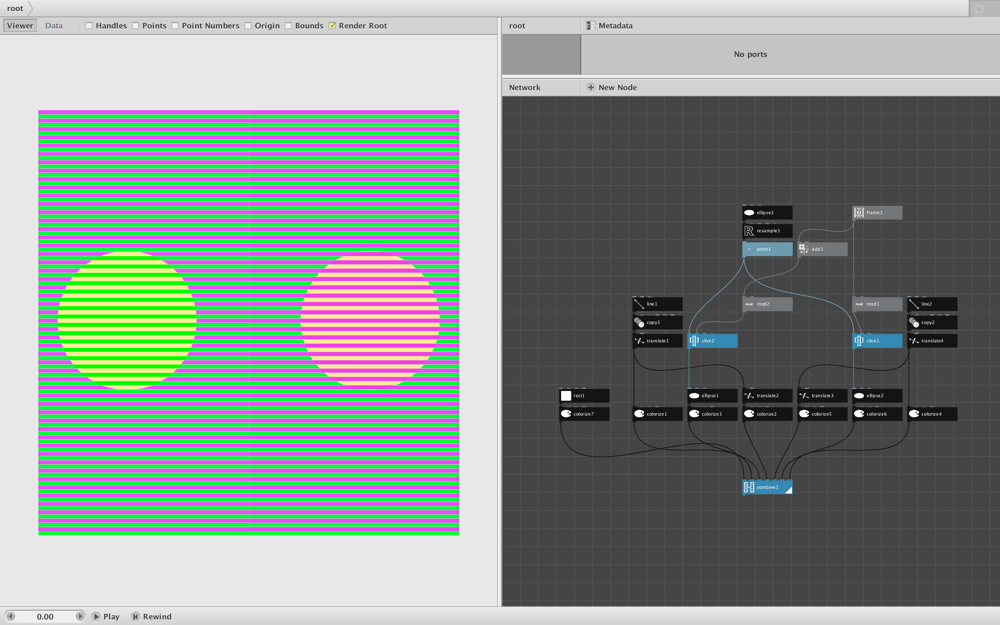Start animation with the Play button
Screen dimensions: 1000x625
pyautogui.click(x=105, y=617)
